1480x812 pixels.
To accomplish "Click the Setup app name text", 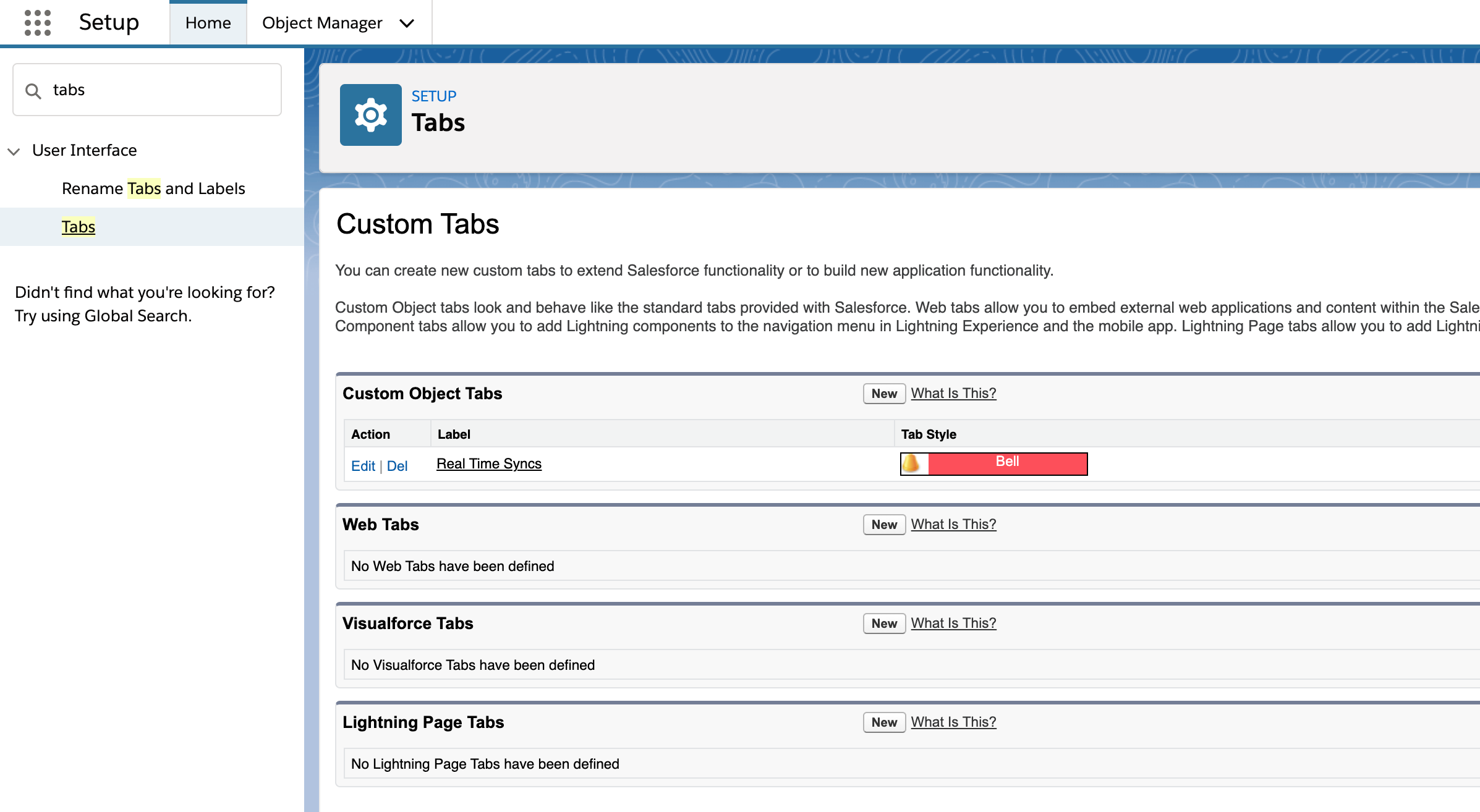I will tap(109, 22).
